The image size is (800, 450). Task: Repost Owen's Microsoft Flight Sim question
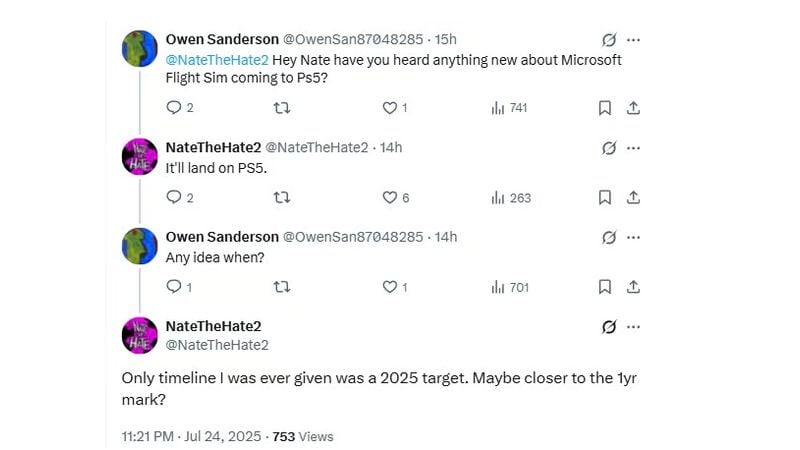point(282,108)
